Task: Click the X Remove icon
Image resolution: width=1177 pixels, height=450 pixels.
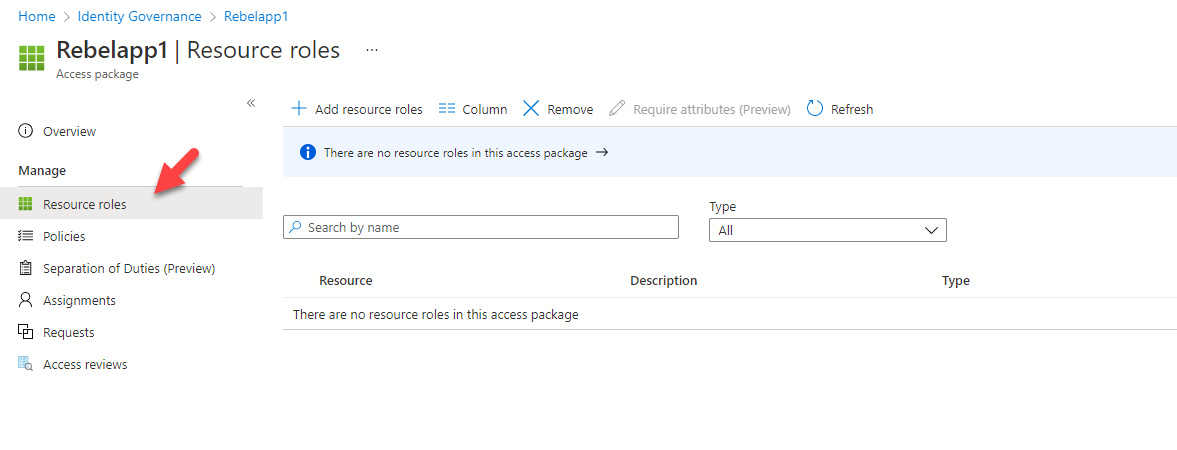Action: click(x=531, y=109)
